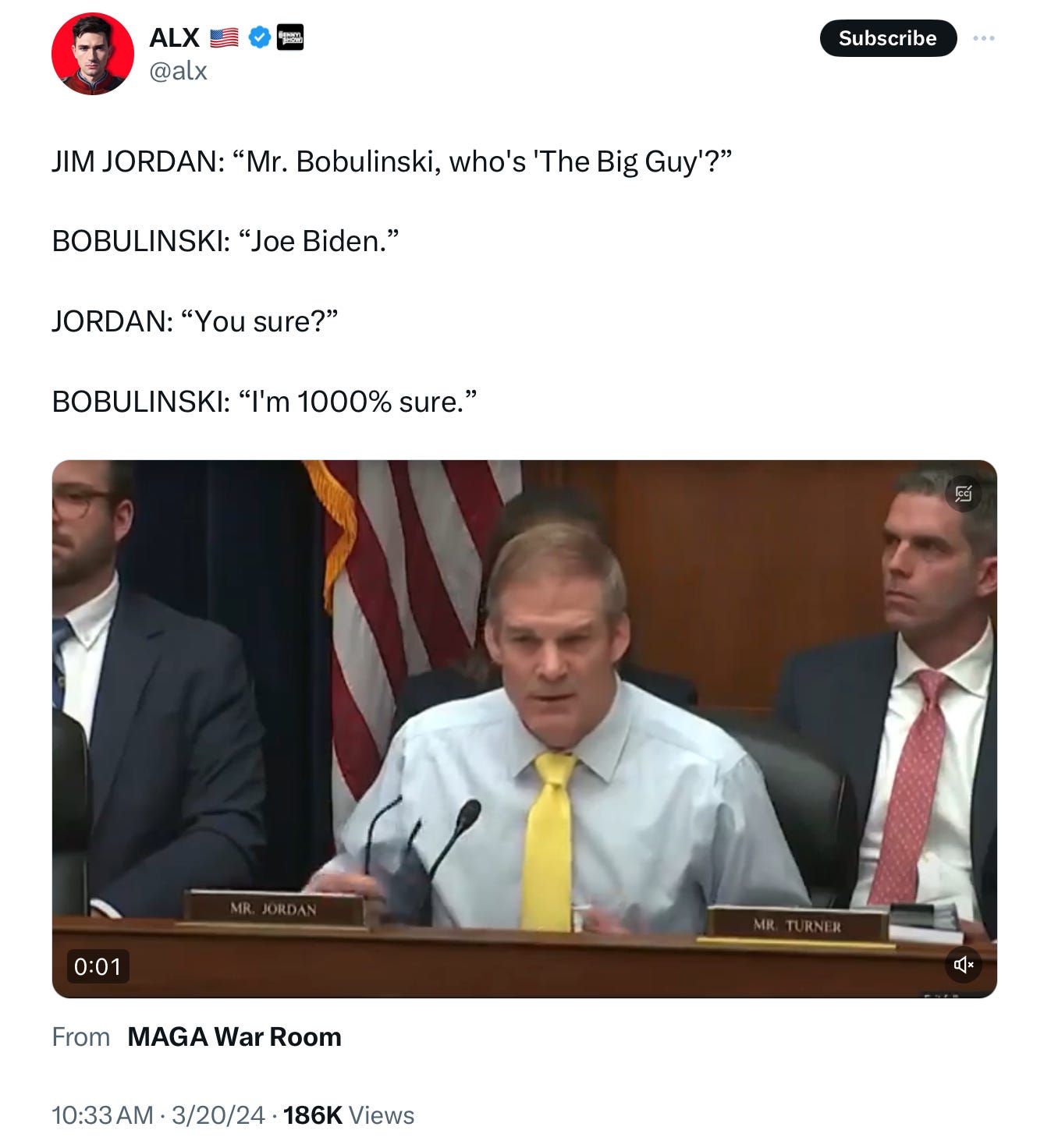Play the Jim Jordan hearing video
The image size is (1051, 1148).
(524, 728)
